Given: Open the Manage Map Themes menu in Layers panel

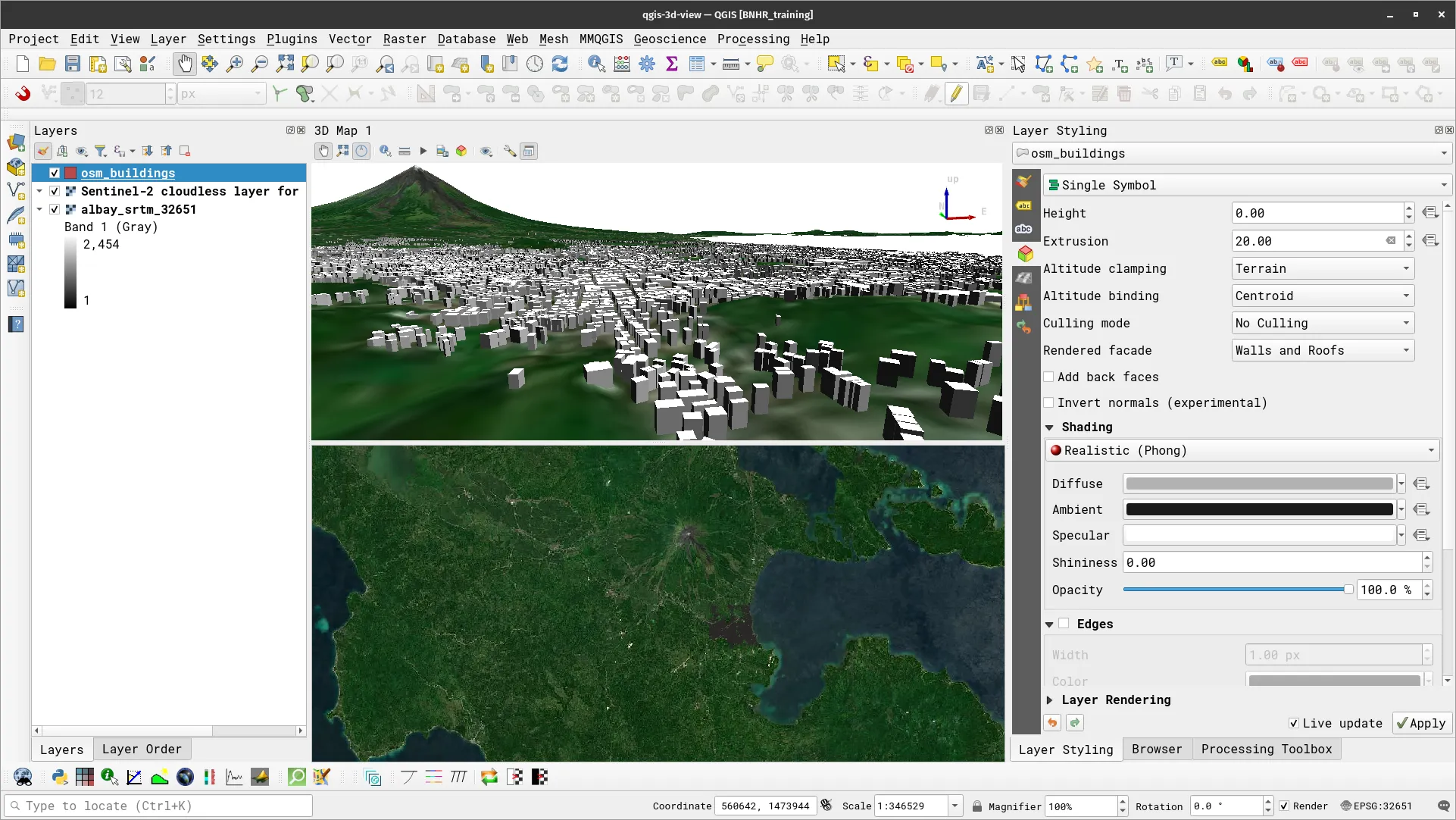Looking at the screenshot, I should (x=82, y=151).
